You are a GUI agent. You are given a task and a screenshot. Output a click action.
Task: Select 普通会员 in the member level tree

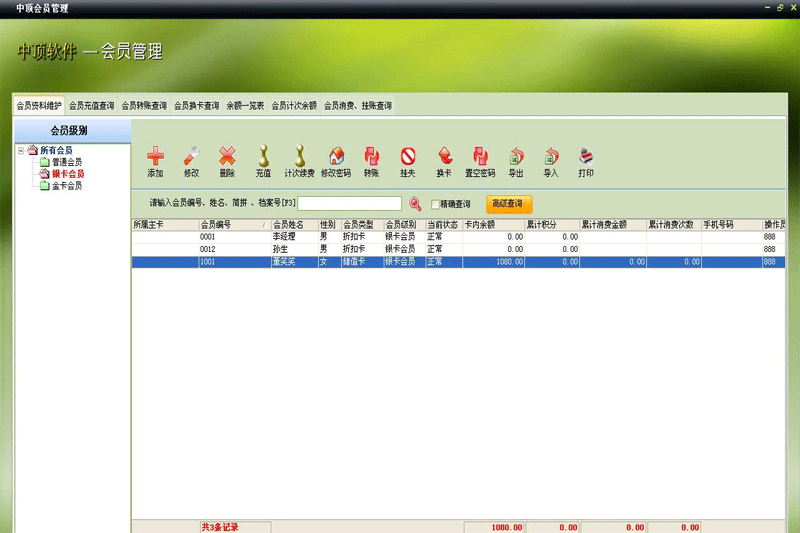(67, 162)
